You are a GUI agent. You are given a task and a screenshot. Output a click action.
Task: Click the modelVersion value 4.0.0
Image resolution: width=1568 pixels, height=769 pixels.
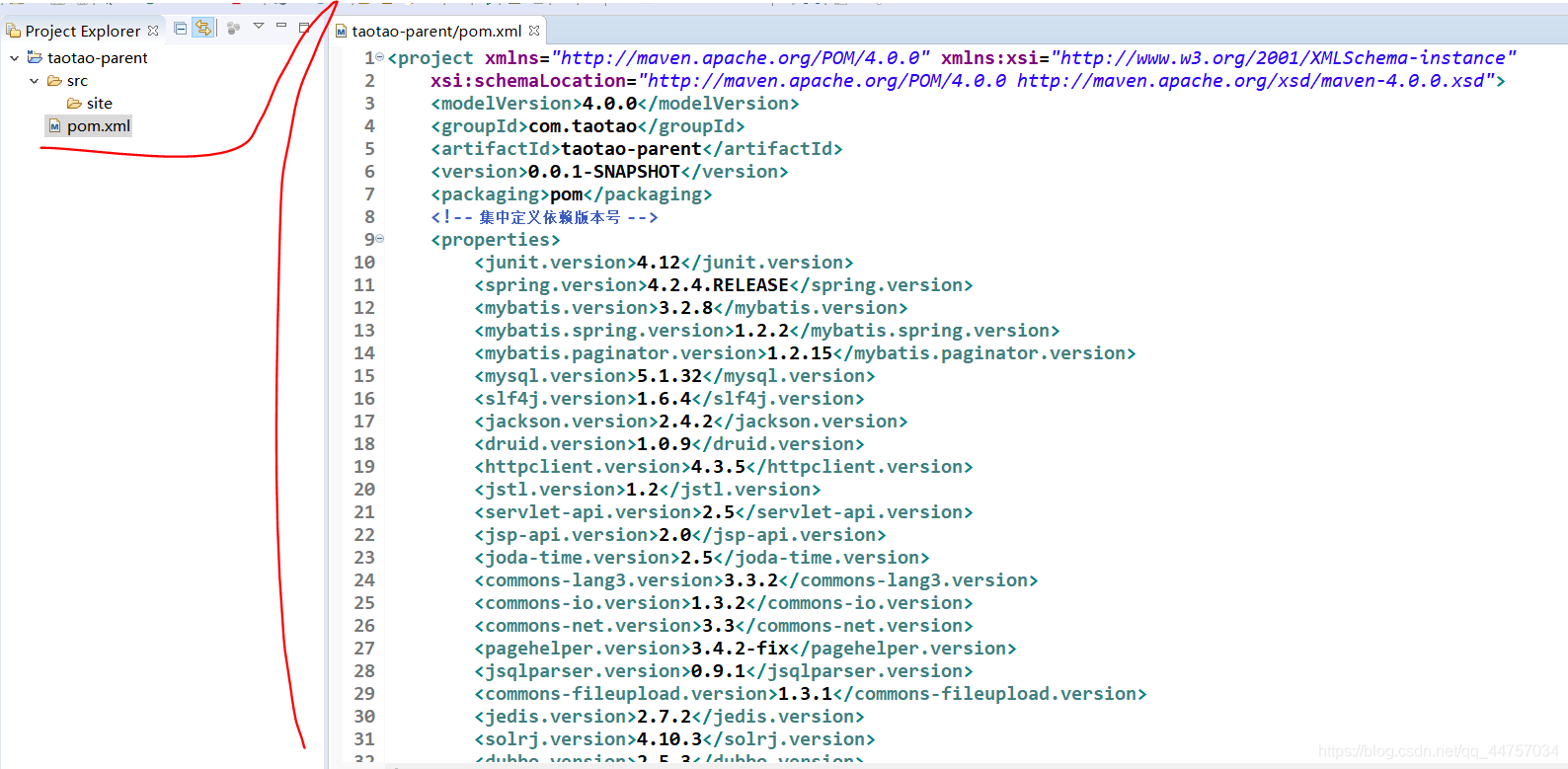(609, 104)
